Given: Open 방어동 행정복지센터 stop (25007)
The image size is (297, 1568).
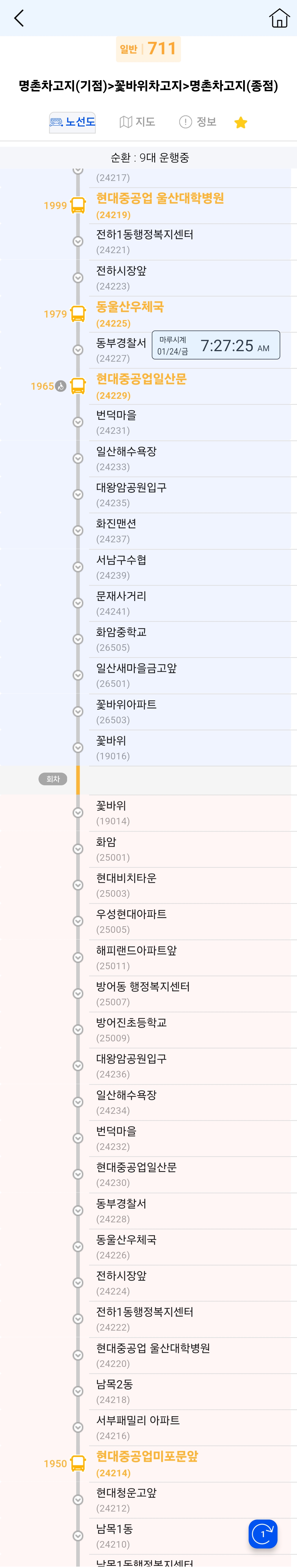Looking at the screenshot, I should pyautogui.click(x=143, y=993).
